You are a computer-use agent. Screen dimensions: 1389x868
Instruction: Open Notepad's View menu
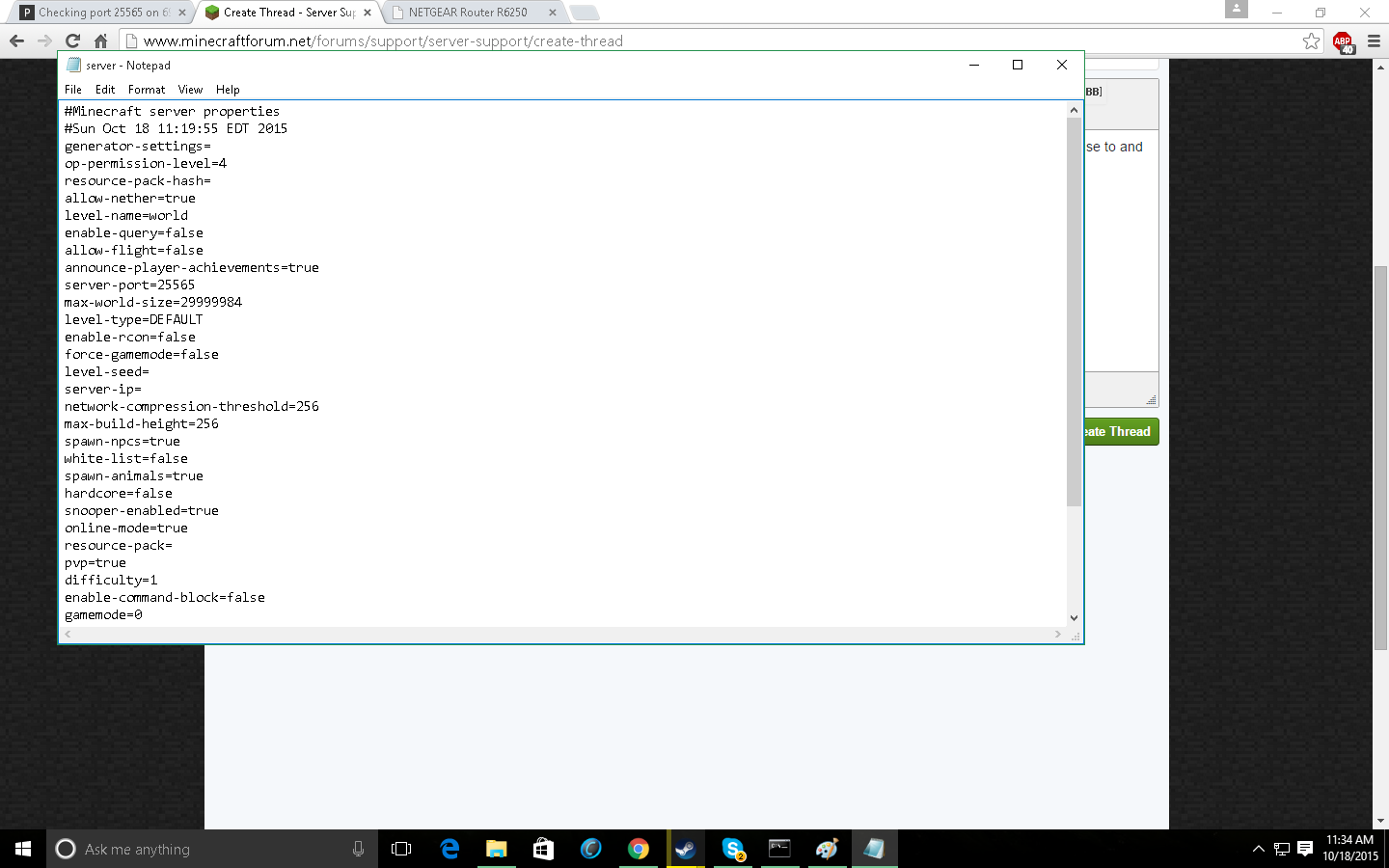click(x=190, y=90)
